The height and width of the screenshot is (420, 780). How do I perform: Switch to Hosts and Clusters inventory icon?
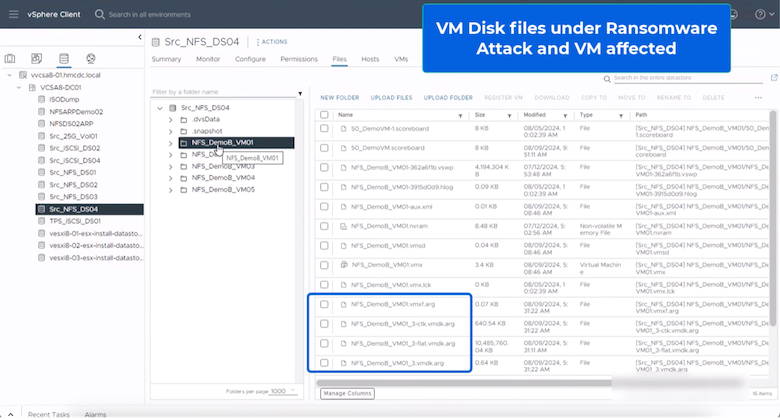10,59
